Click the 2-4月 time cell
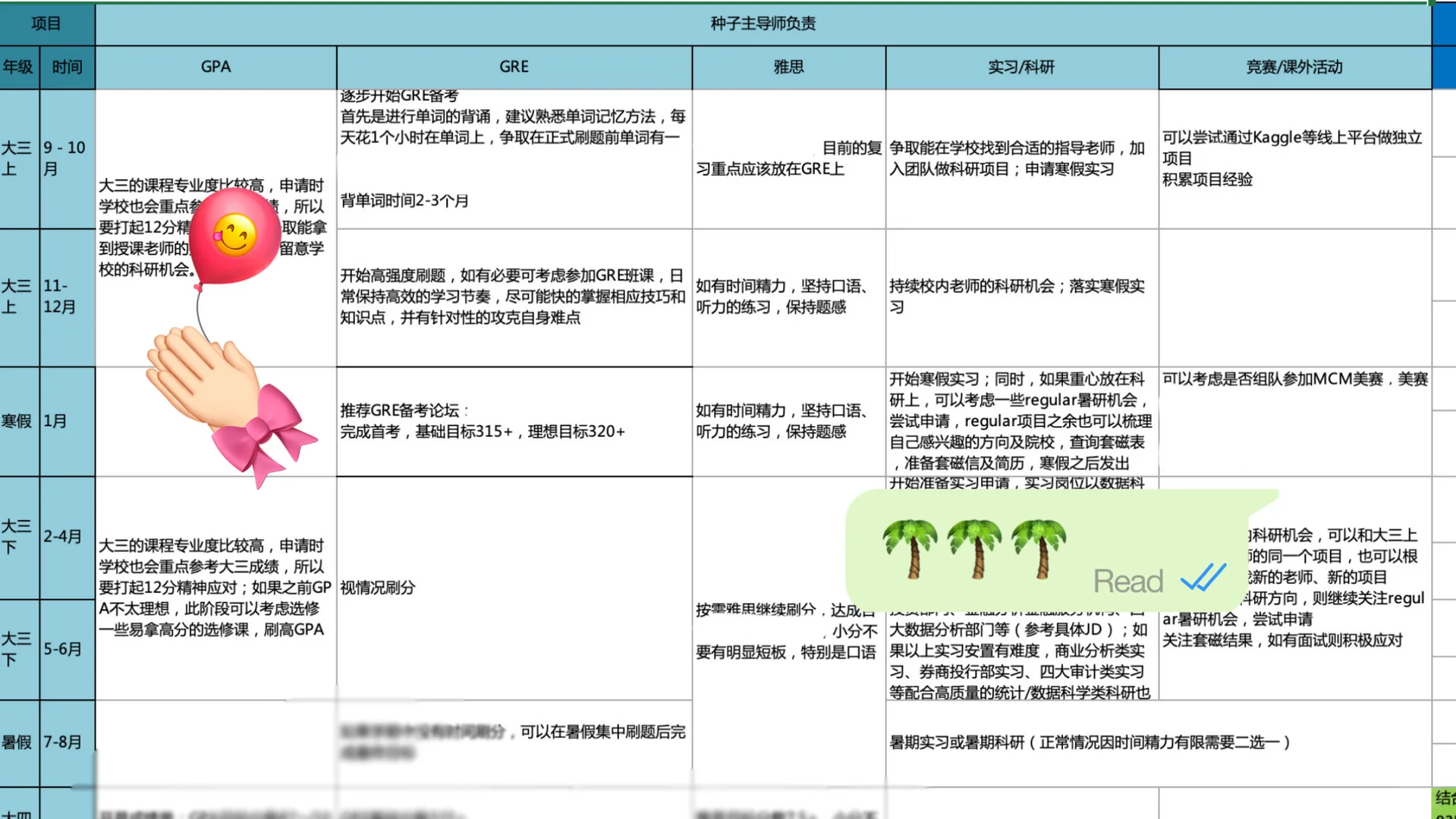This screenshot has width=1456, height=819. pos(68,537)
